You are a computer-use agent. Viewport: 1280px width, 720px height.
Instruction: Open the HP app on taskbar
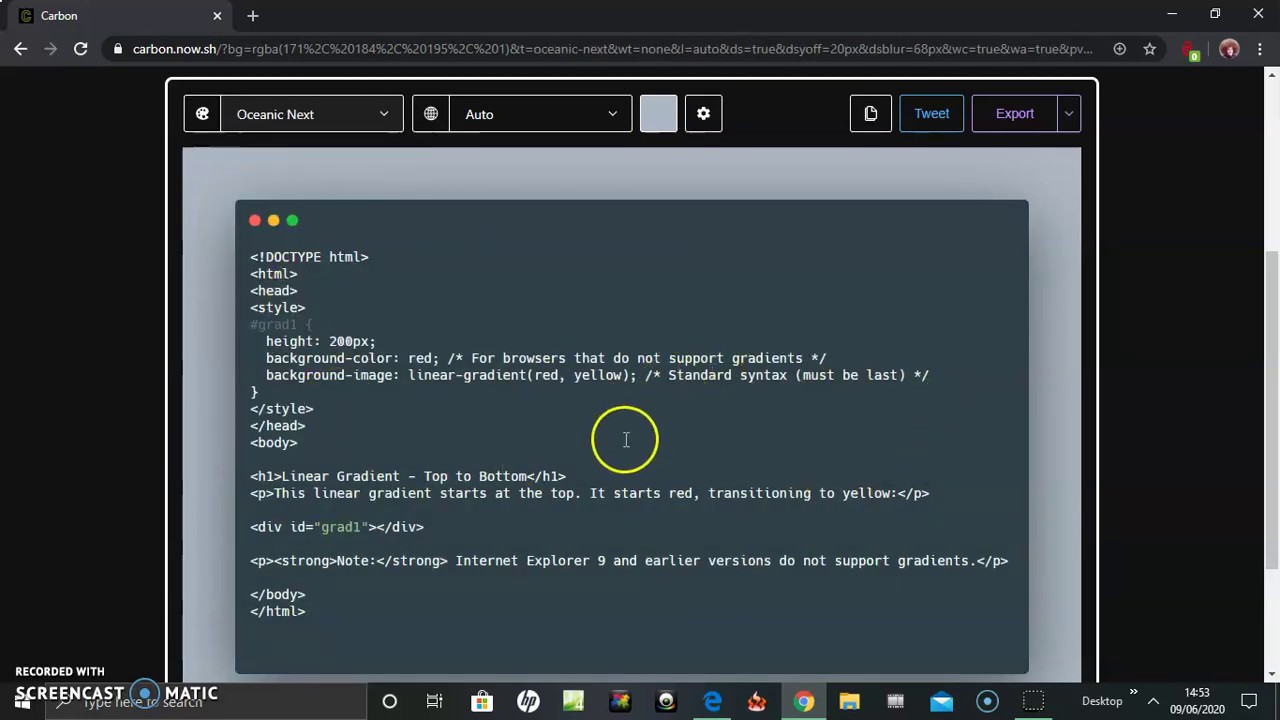coord(528,702)
